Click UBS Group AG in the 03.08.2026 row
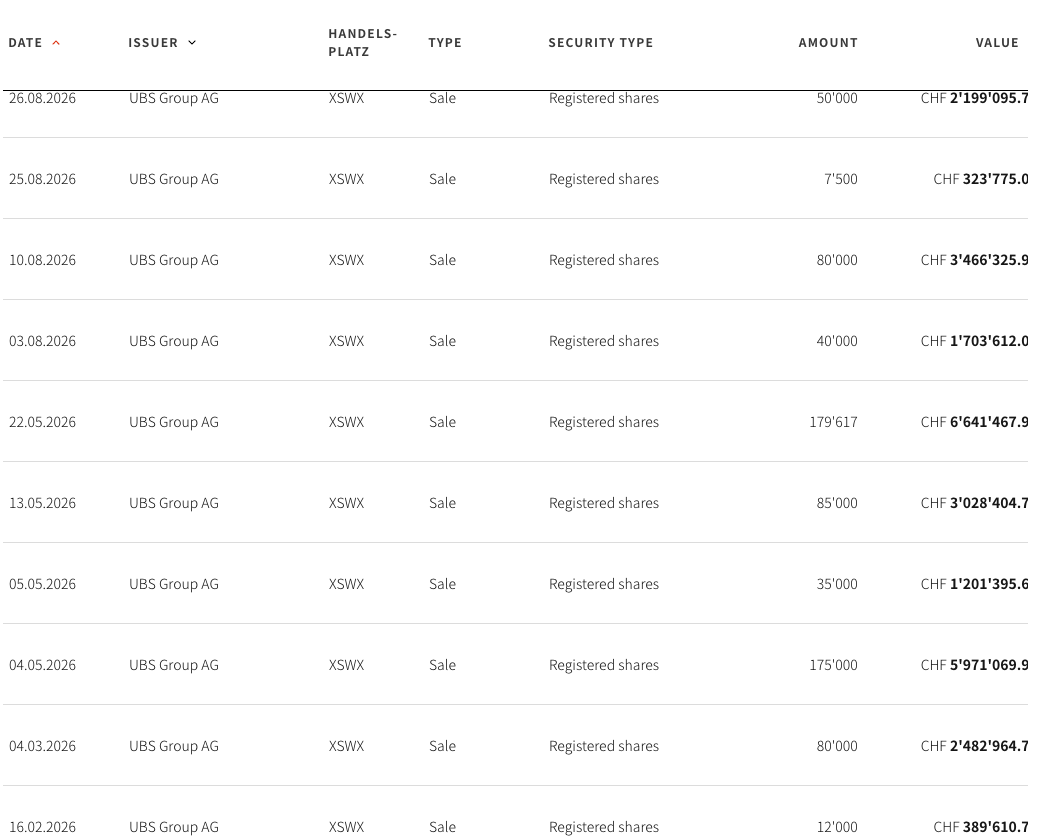 [174, 341]
